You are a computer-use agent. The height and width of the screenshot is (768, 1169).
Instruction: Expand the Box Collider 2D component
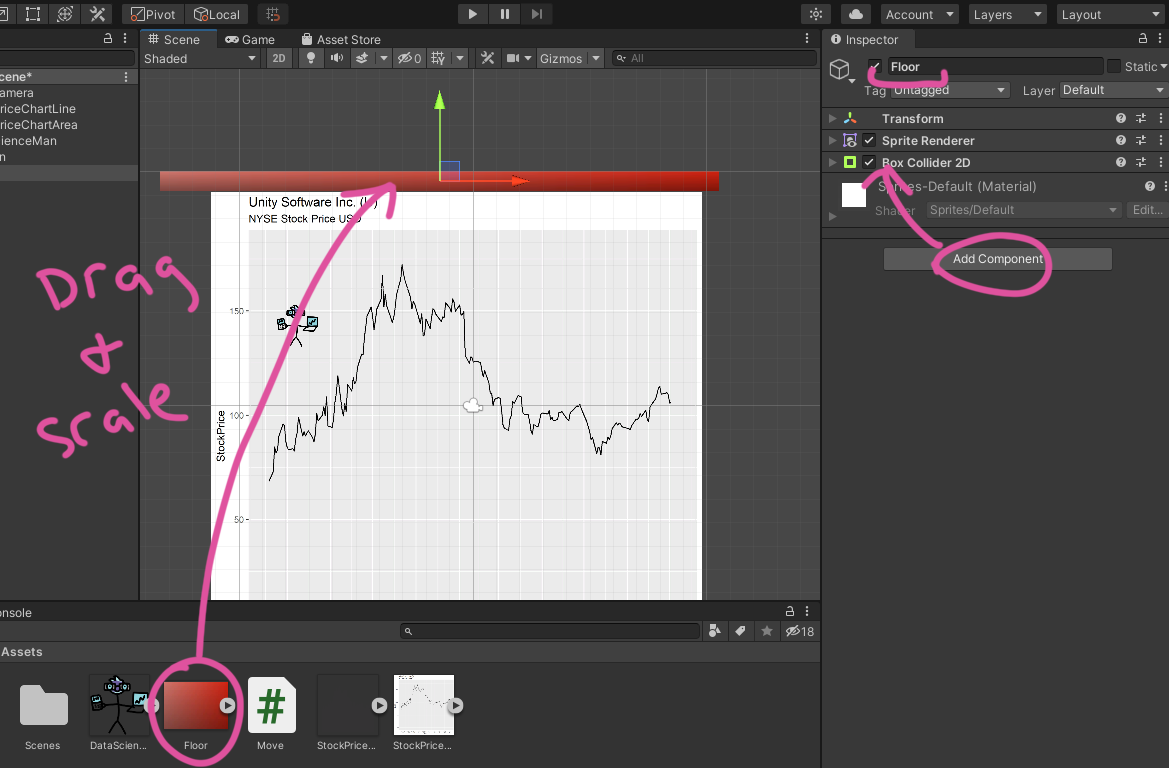832,162
